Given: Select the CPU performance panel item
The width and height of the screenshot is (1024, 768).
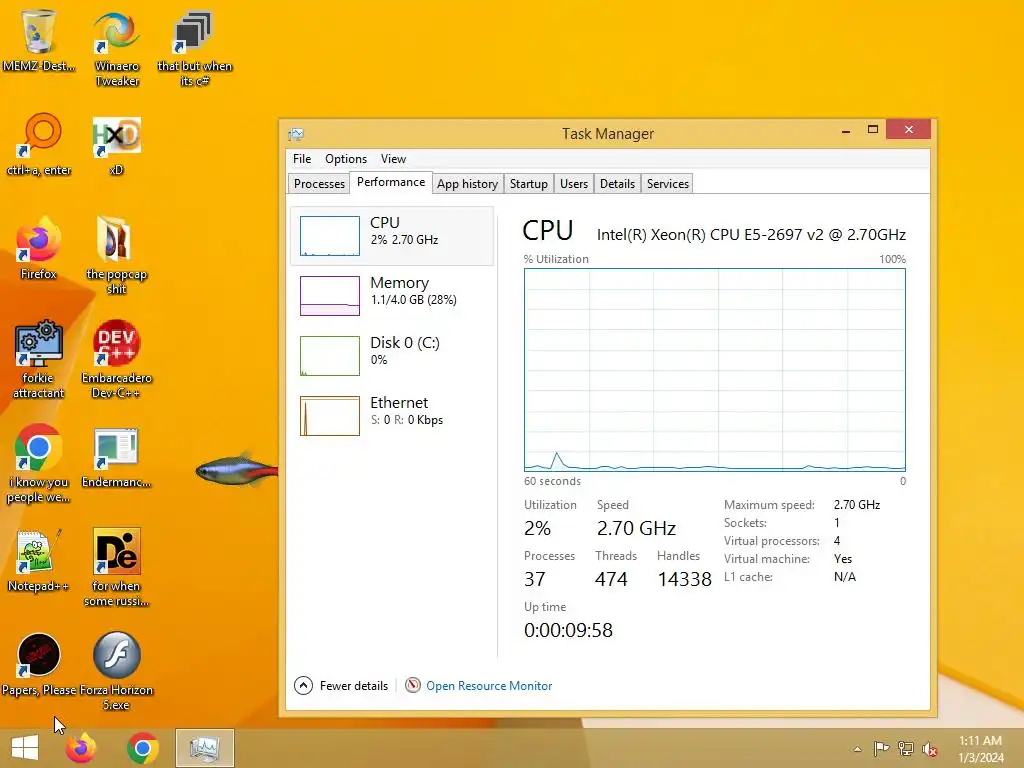Looking at the screenshot, I should (392, 236).
